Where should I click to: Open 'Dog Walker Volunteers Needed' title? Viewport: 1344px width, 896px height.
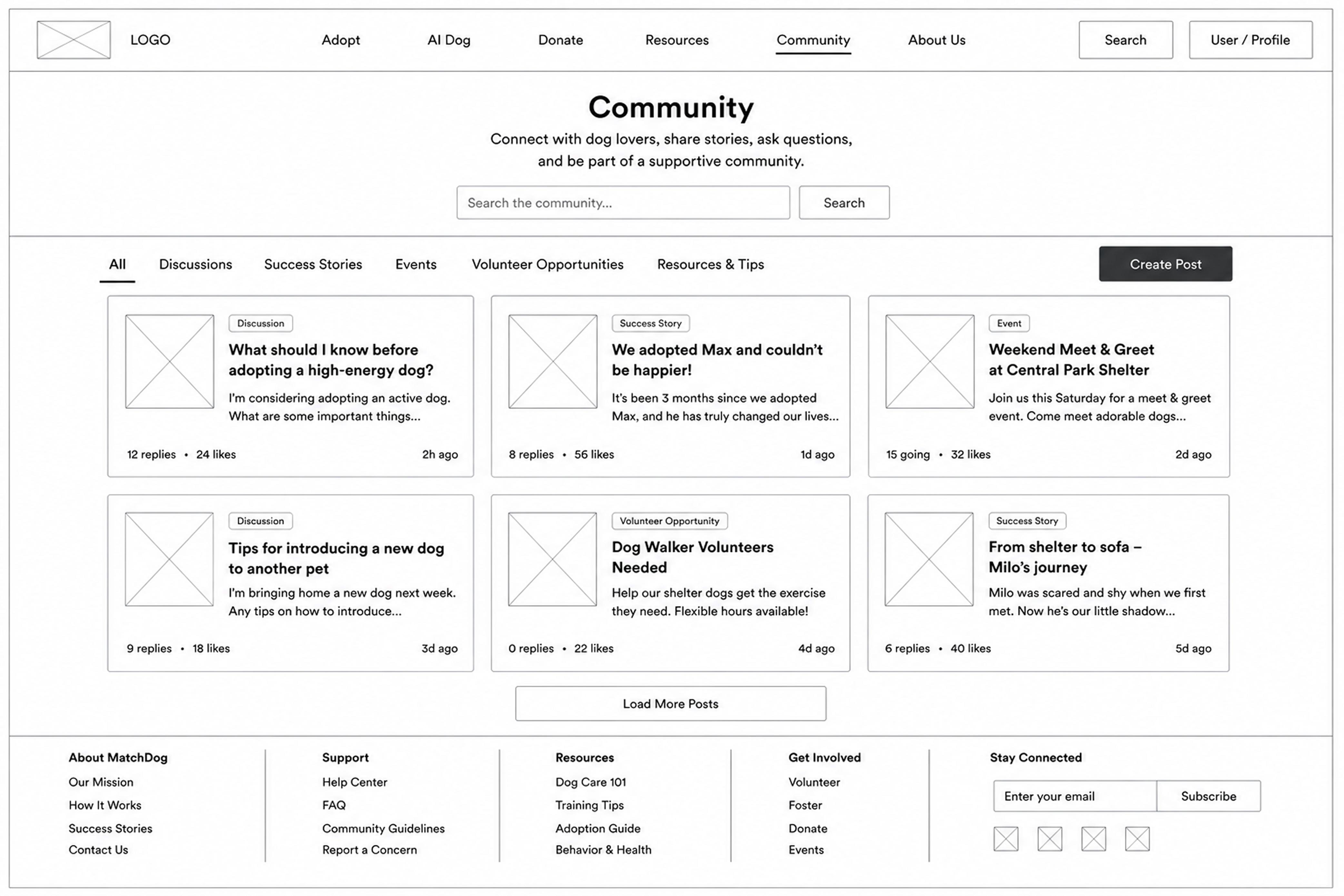pos(692,557)
